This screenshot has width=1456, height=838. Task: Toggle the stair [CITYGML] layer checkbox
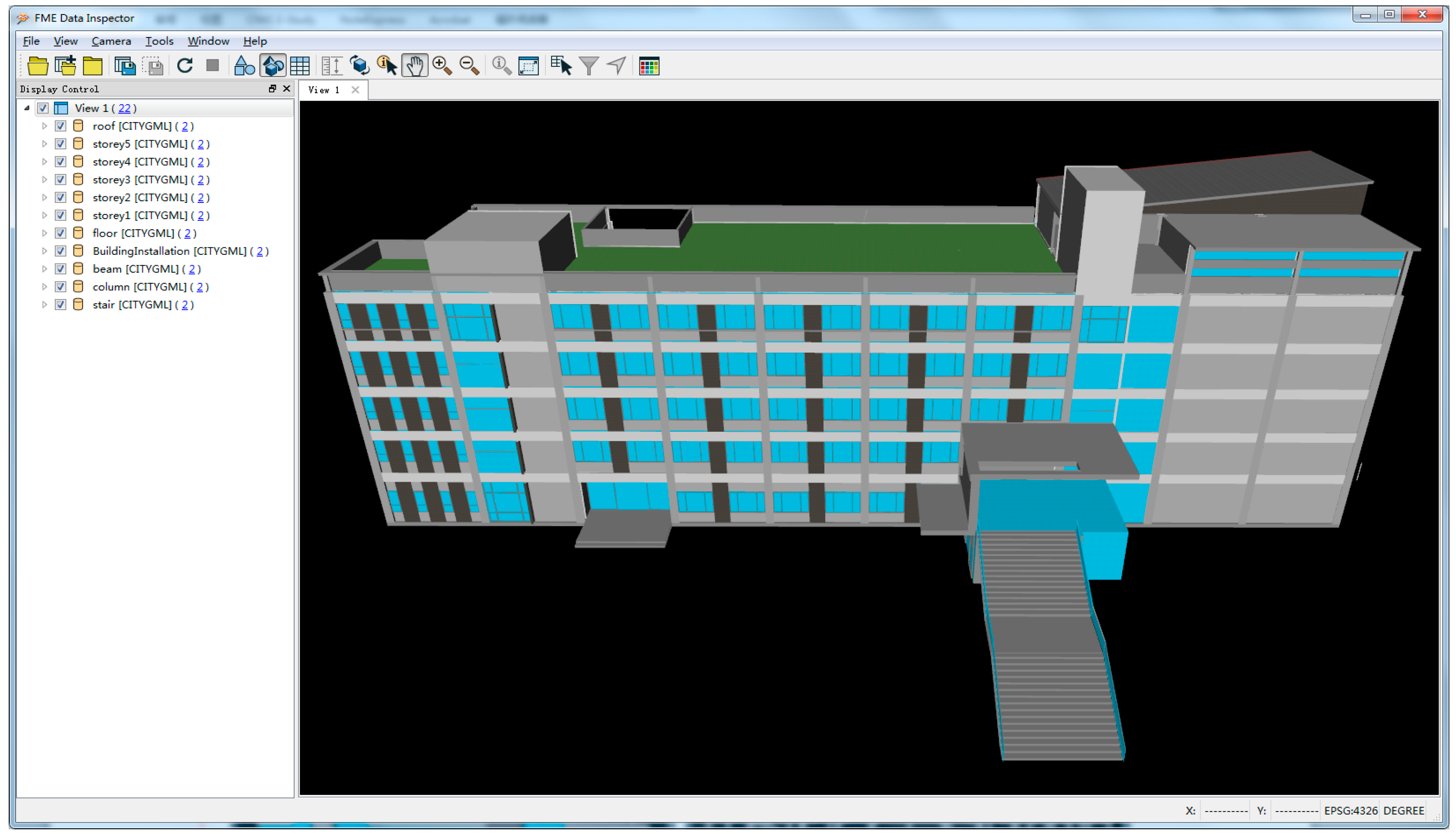click(61, 304)
